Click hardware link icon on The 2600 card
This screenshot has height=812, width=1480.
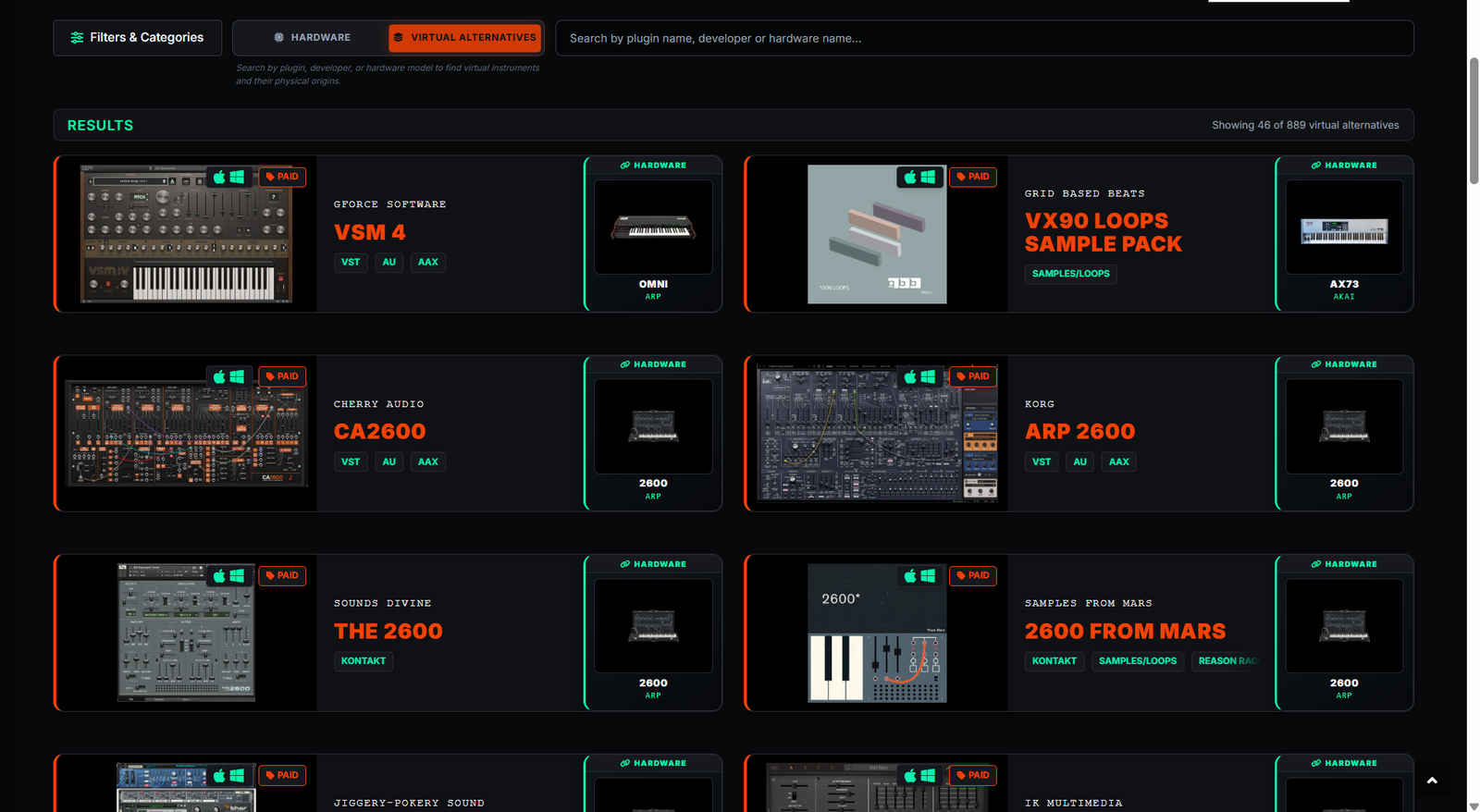[x=625, y=564]
